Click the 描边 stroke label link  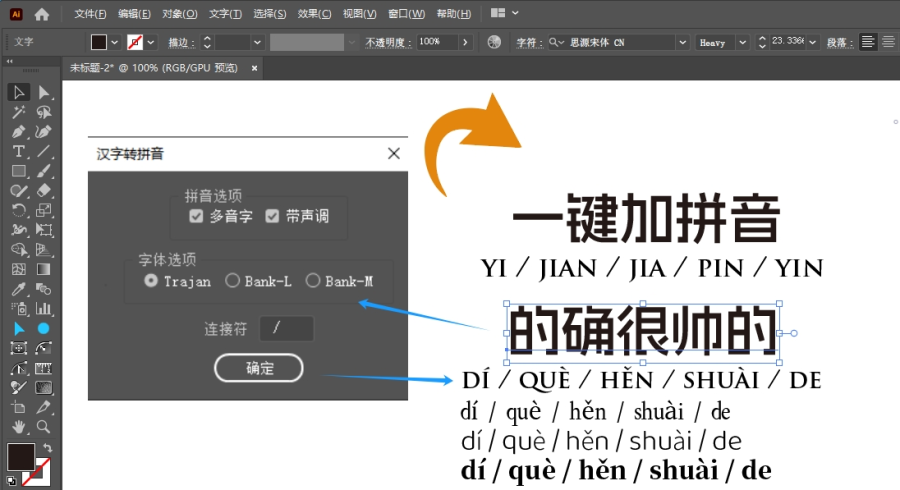coord(181,42)
